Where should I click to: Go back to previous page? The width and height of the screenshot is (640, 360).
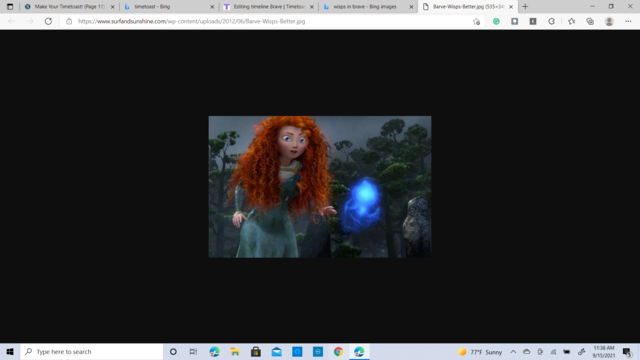11,21
